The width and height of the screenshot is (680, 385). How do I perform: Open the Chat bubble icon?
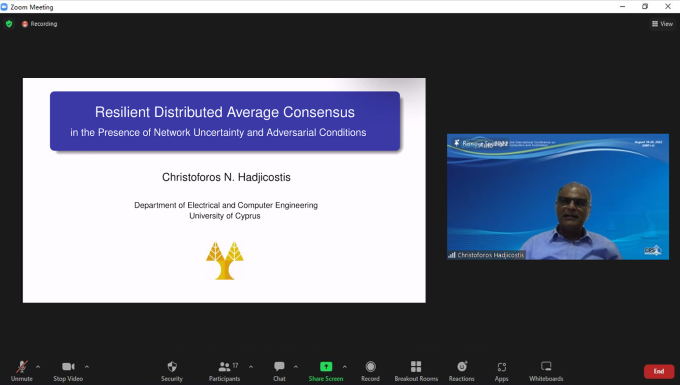pyautogui.click(x=279, y=367)
